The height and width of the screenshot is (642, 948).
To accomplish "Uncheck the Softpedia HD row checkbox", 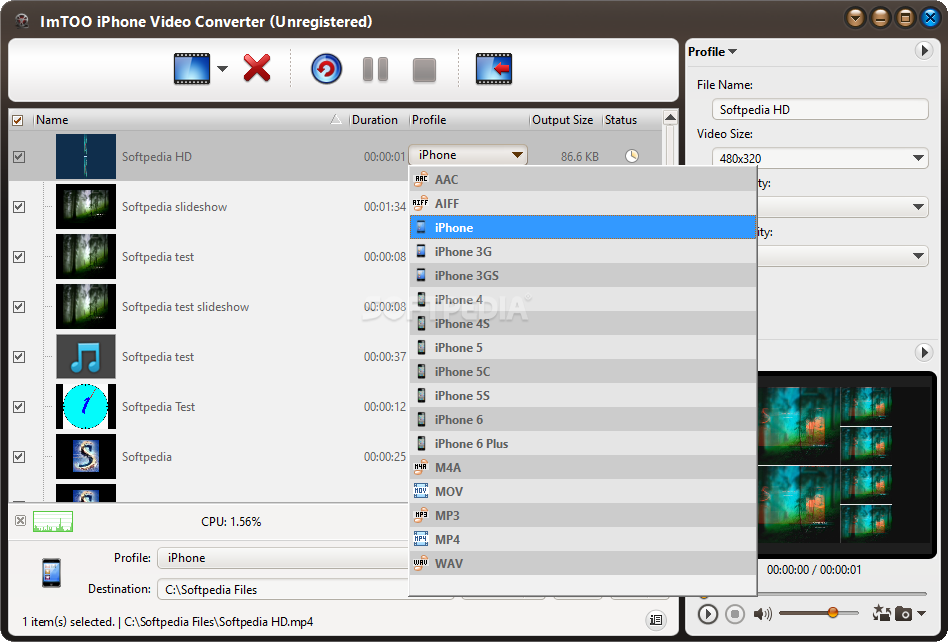I will click(19, 157).
